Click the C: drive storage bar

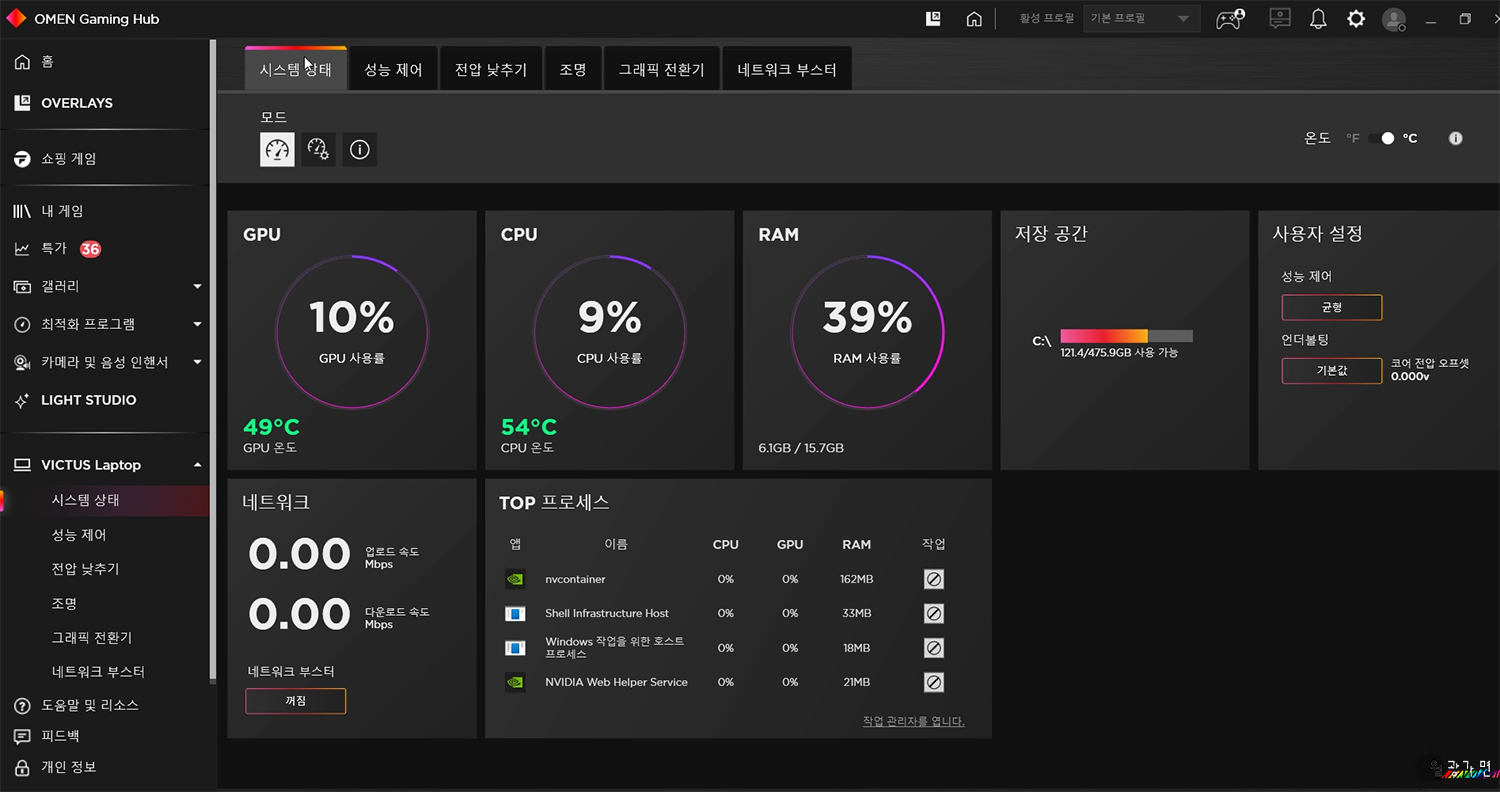pos(1126,336)
